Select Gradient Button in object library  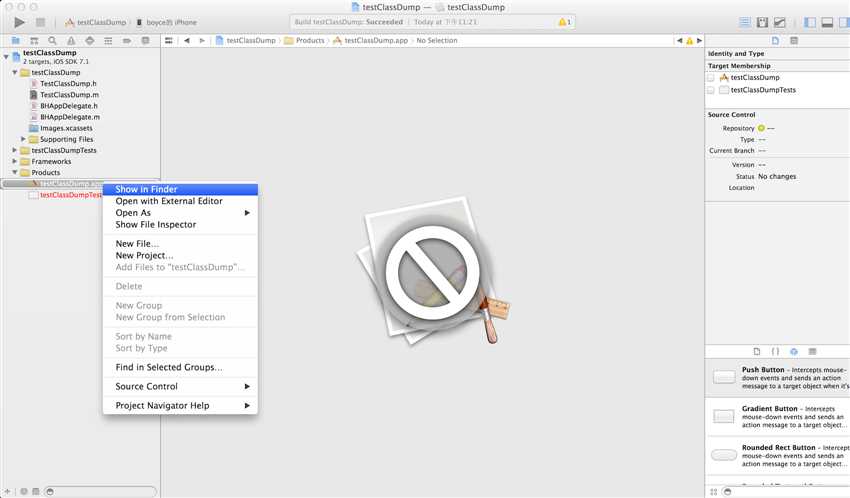point(778,417)
